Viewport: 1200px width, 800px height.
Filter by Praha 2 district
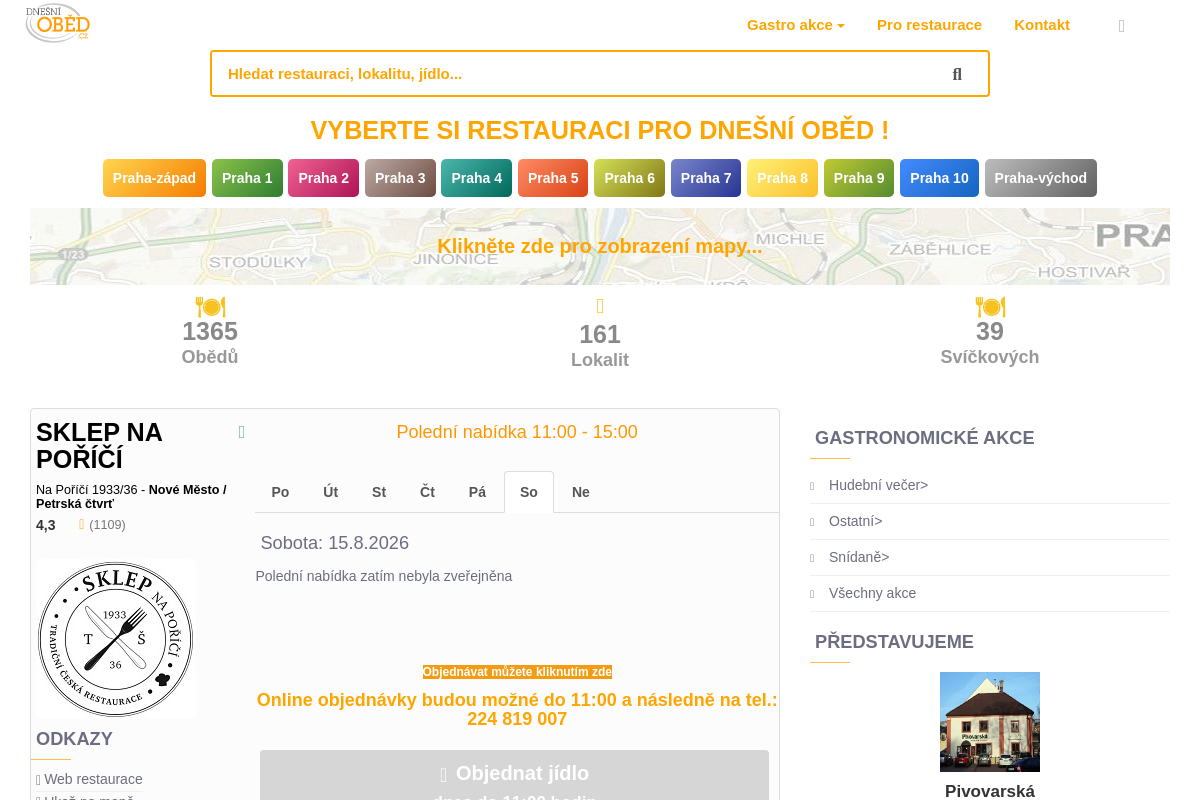pos(324,178)
